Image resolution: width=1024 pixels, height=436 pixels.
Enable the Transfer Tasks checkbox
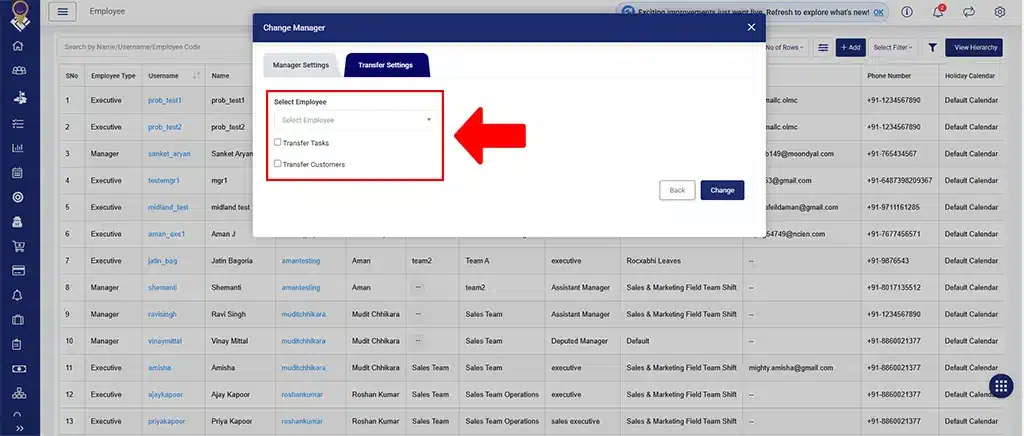[x=278, y=142]
